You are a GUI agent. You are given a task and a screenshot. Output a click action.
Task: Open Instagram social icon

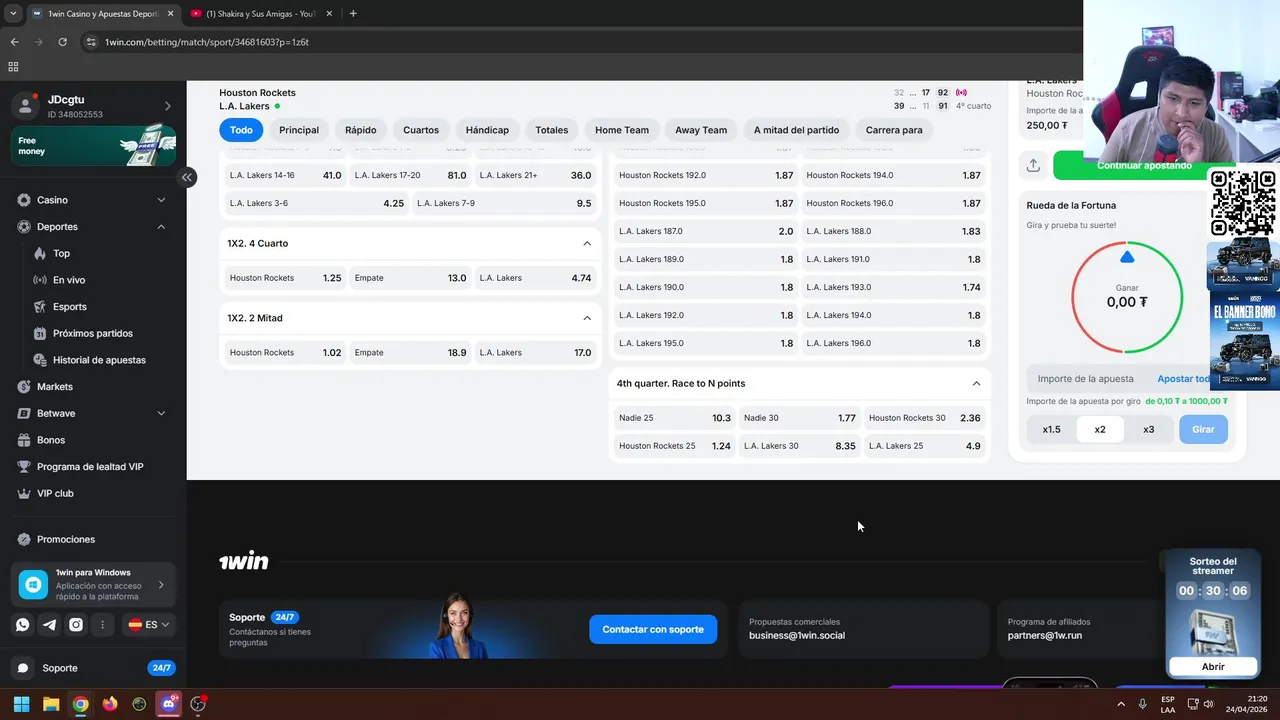(76, 625)
